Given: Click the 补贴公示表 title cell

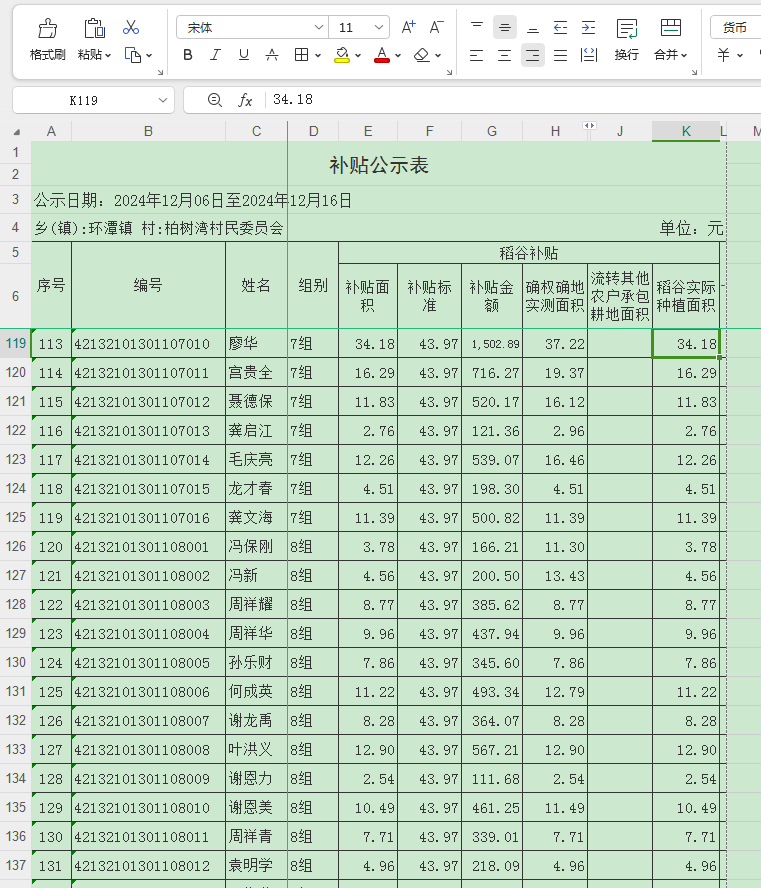Looking at the screenshot, I should pyautogui.click(x=379, y=165).
